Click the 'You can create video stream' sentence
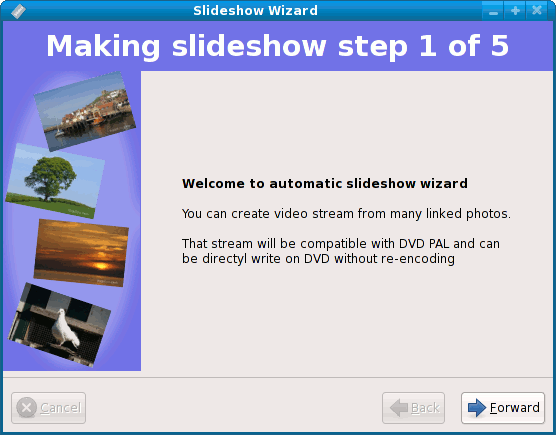This screenshot has height=435, width=556. (346, 214)
